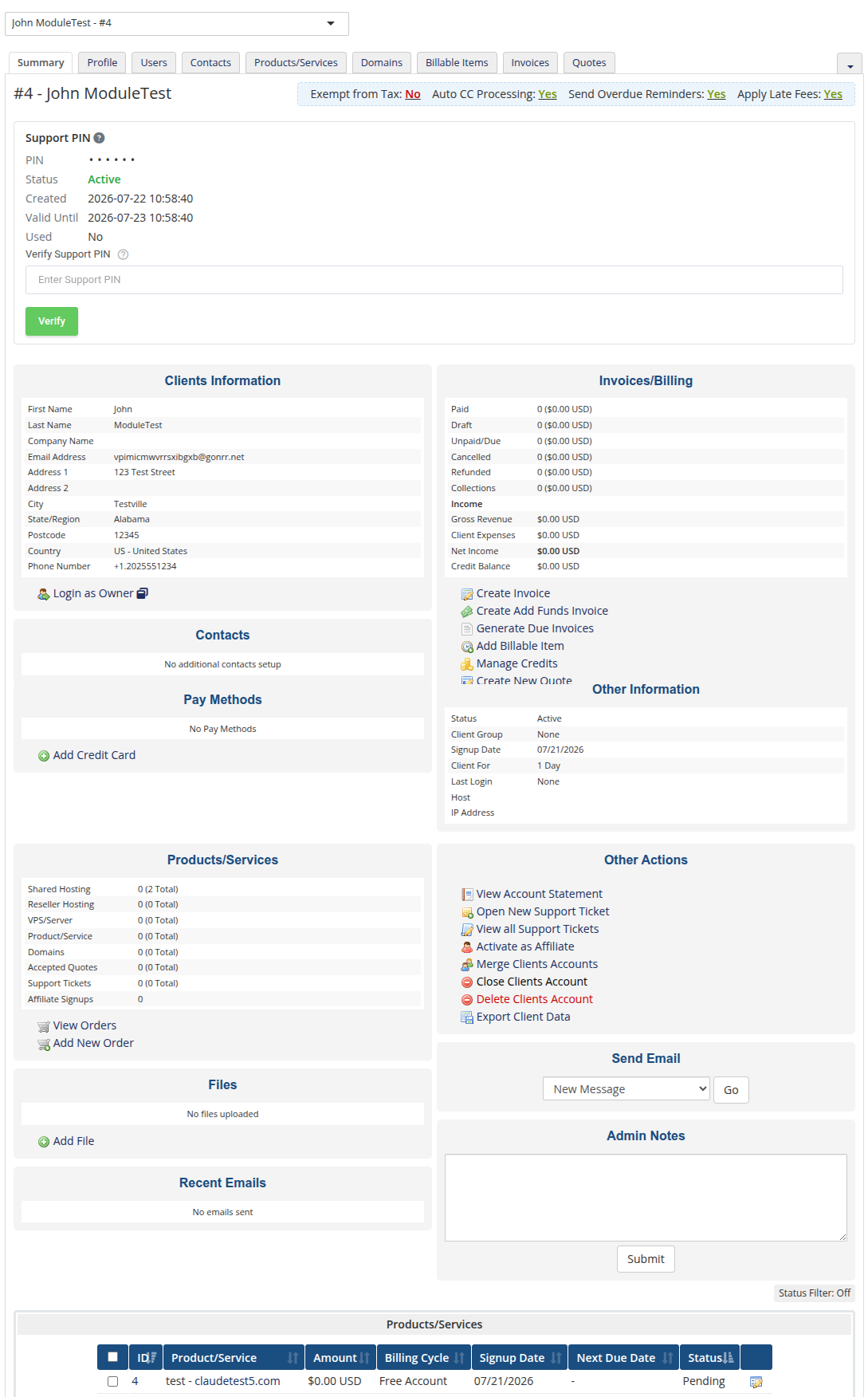Toggle the select-all checkbox in services table header
This screenshot has height=1397, width=868.
(112, 1357)
